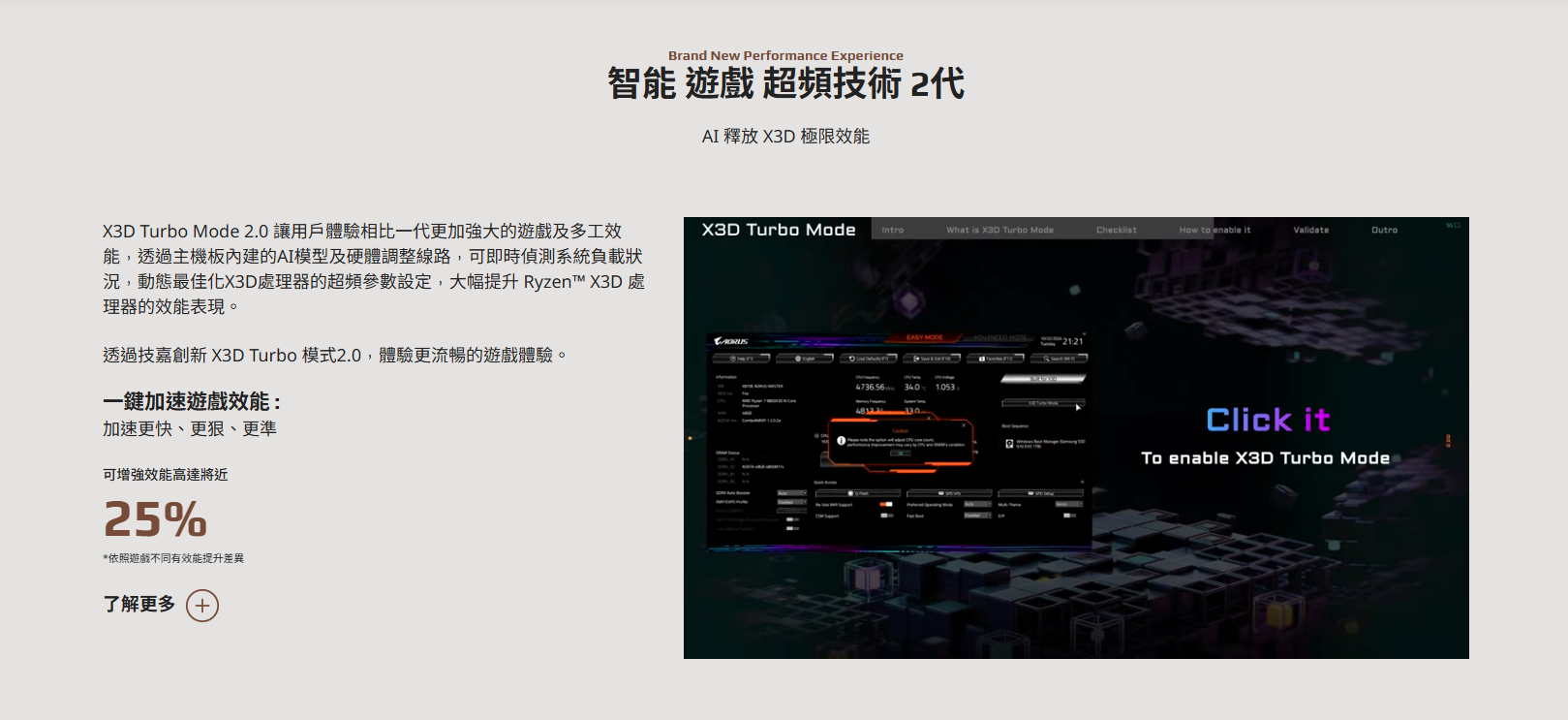Select the Checklist chapter in the video

pos(1117,230)
